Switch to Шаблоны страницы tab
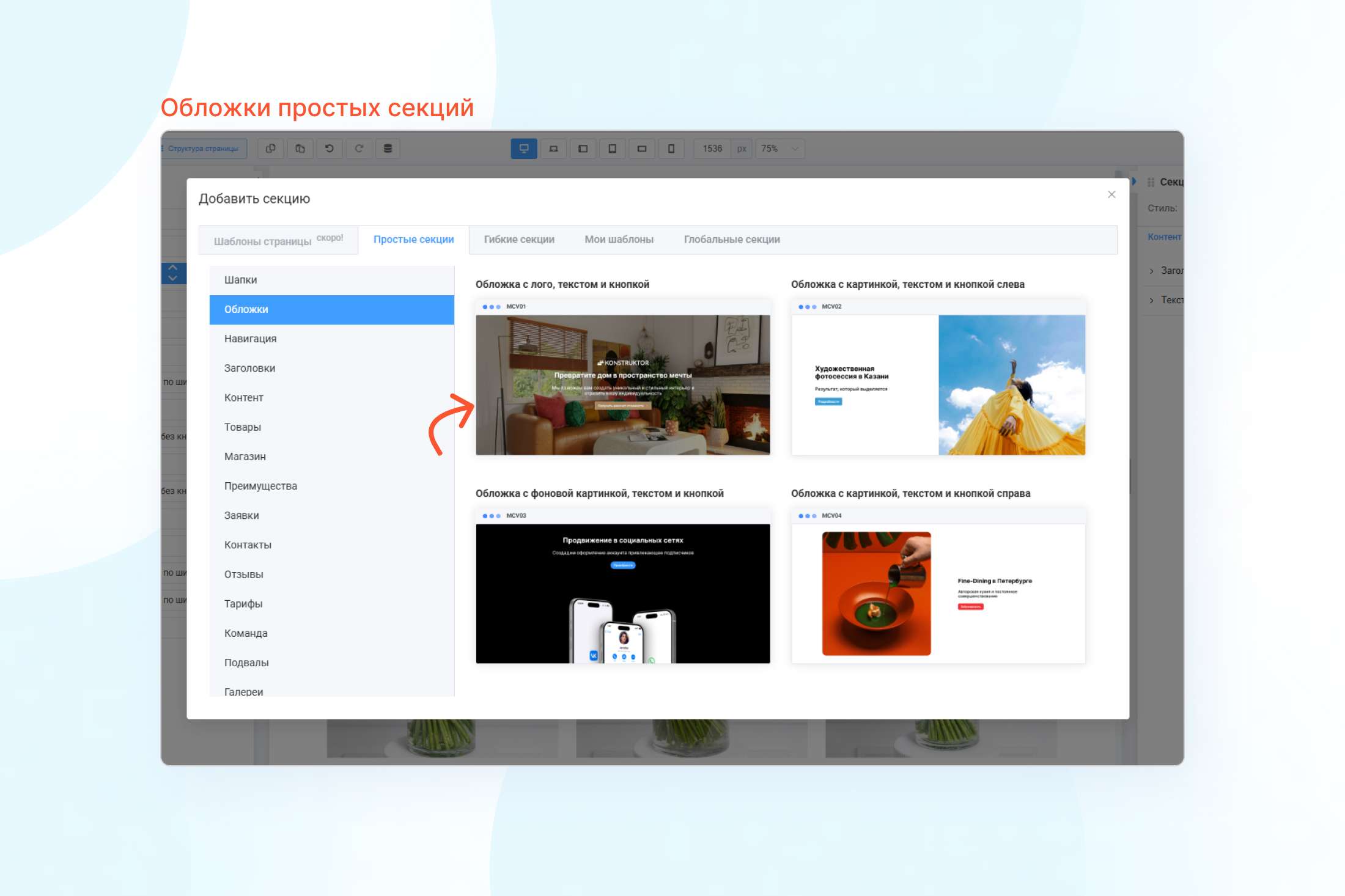 (278, 240)
